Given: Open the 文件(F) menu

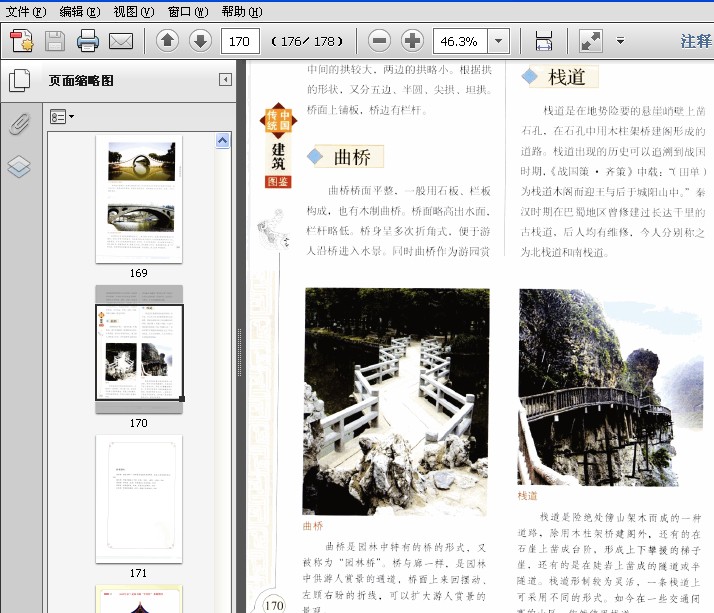Looking at the screenshot, I should click(x=26, y=12).
